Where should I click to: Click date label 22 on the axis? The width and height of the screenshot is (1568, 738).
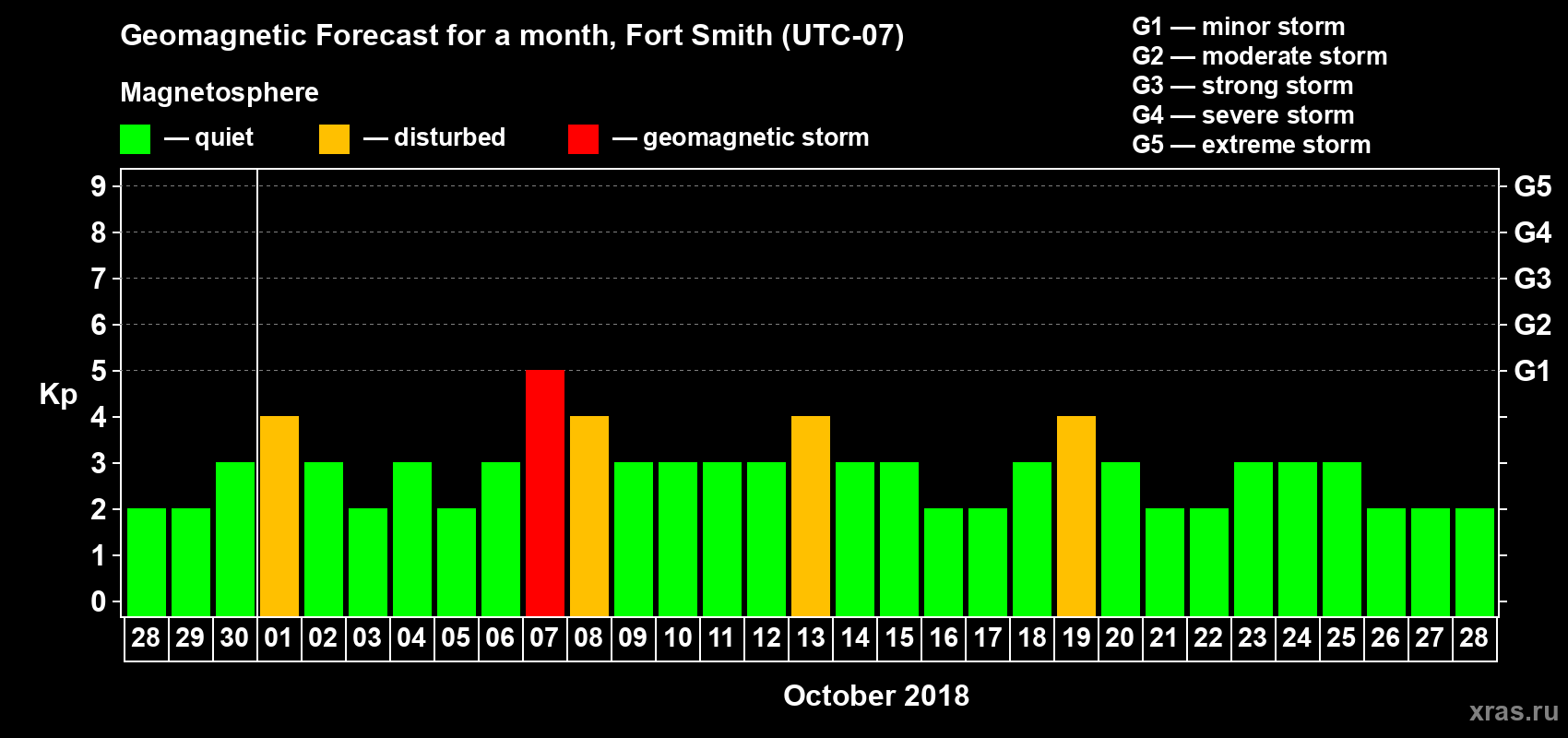coord(1208,638)
